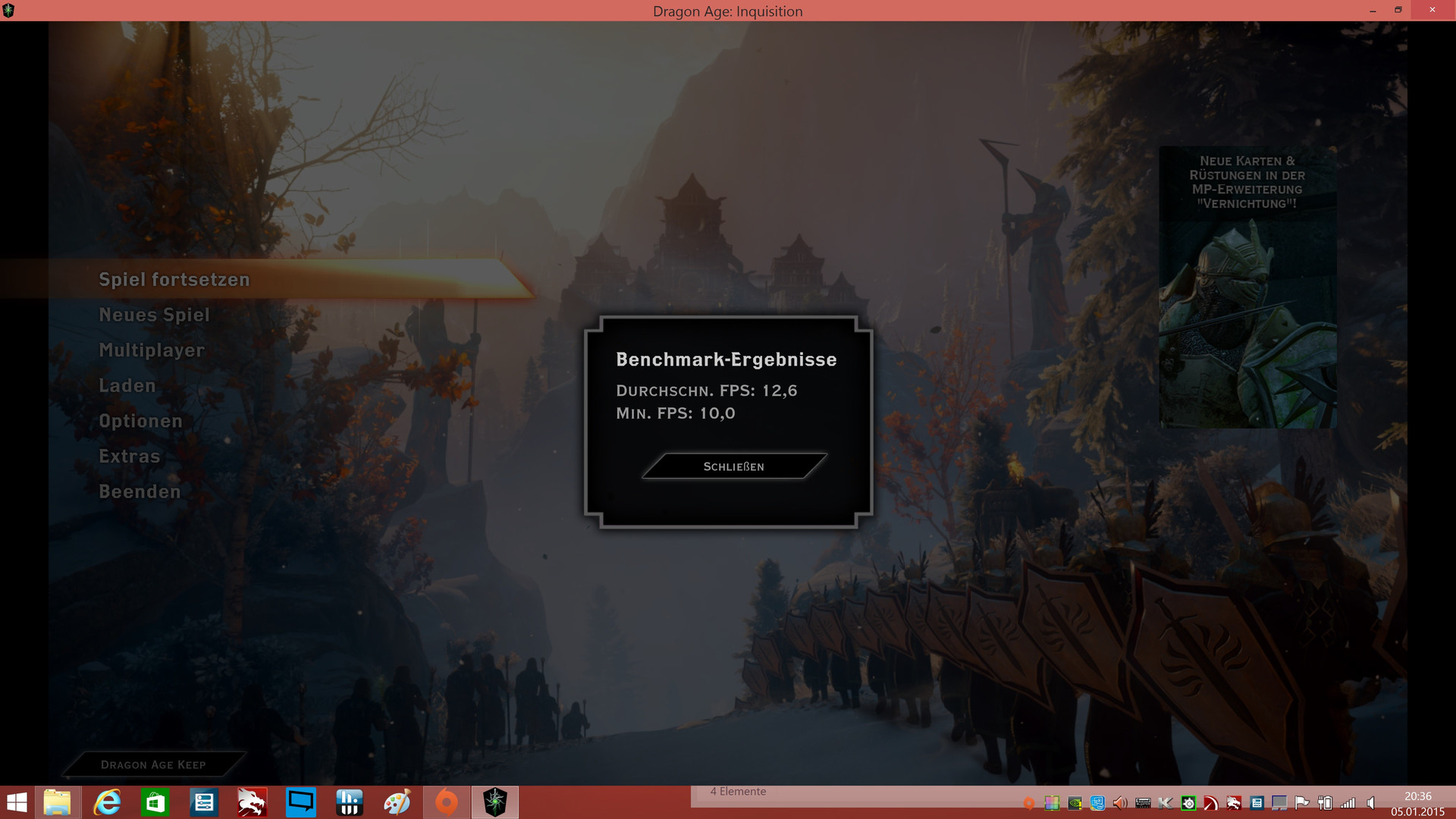
Task: Click Schließen in the benchmark dialog
Action: (733, 466)
